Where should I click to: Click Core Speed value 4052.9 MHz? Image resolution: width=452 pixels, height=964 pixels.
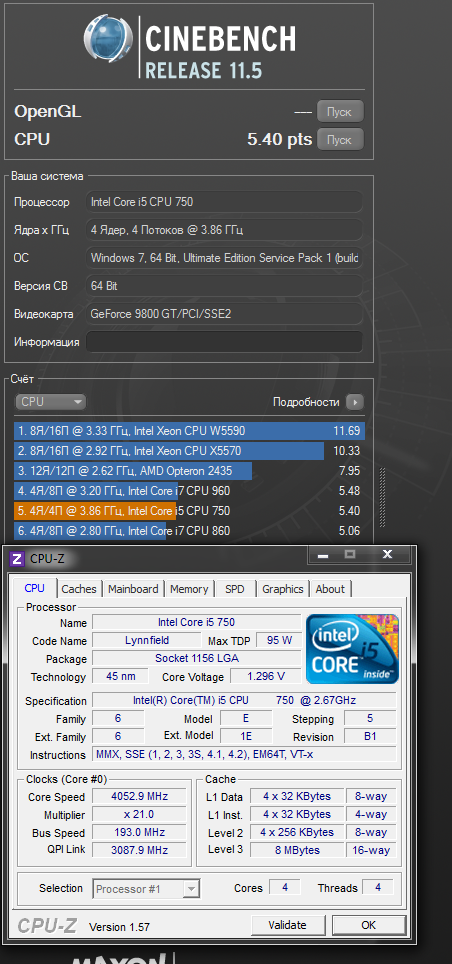[139, 797]
